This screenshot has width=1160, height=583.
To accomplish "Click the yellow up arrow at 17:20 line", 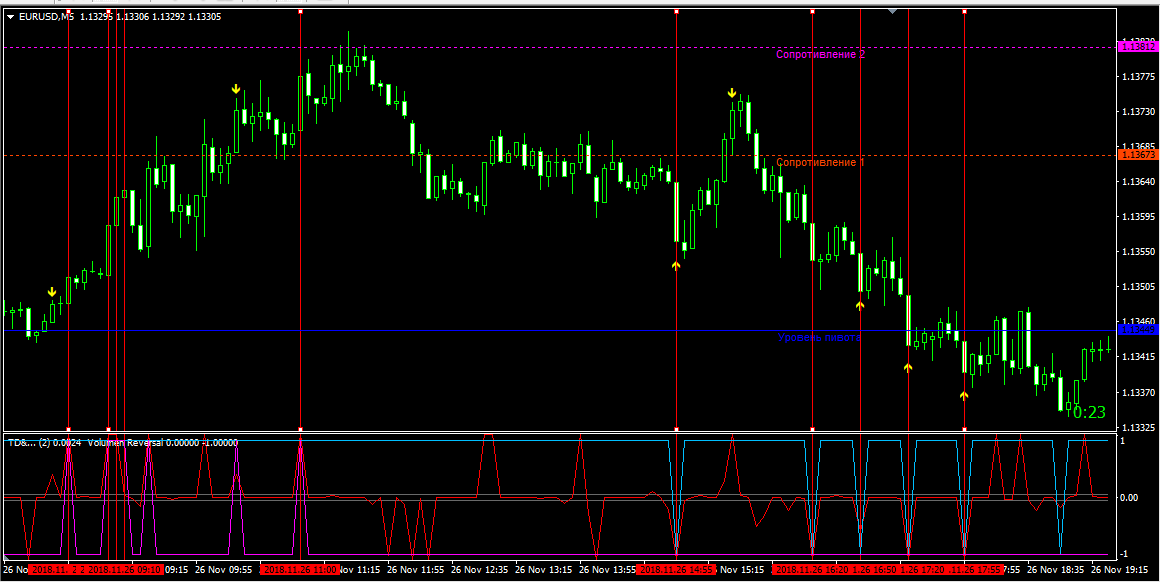I will [908, 367].
